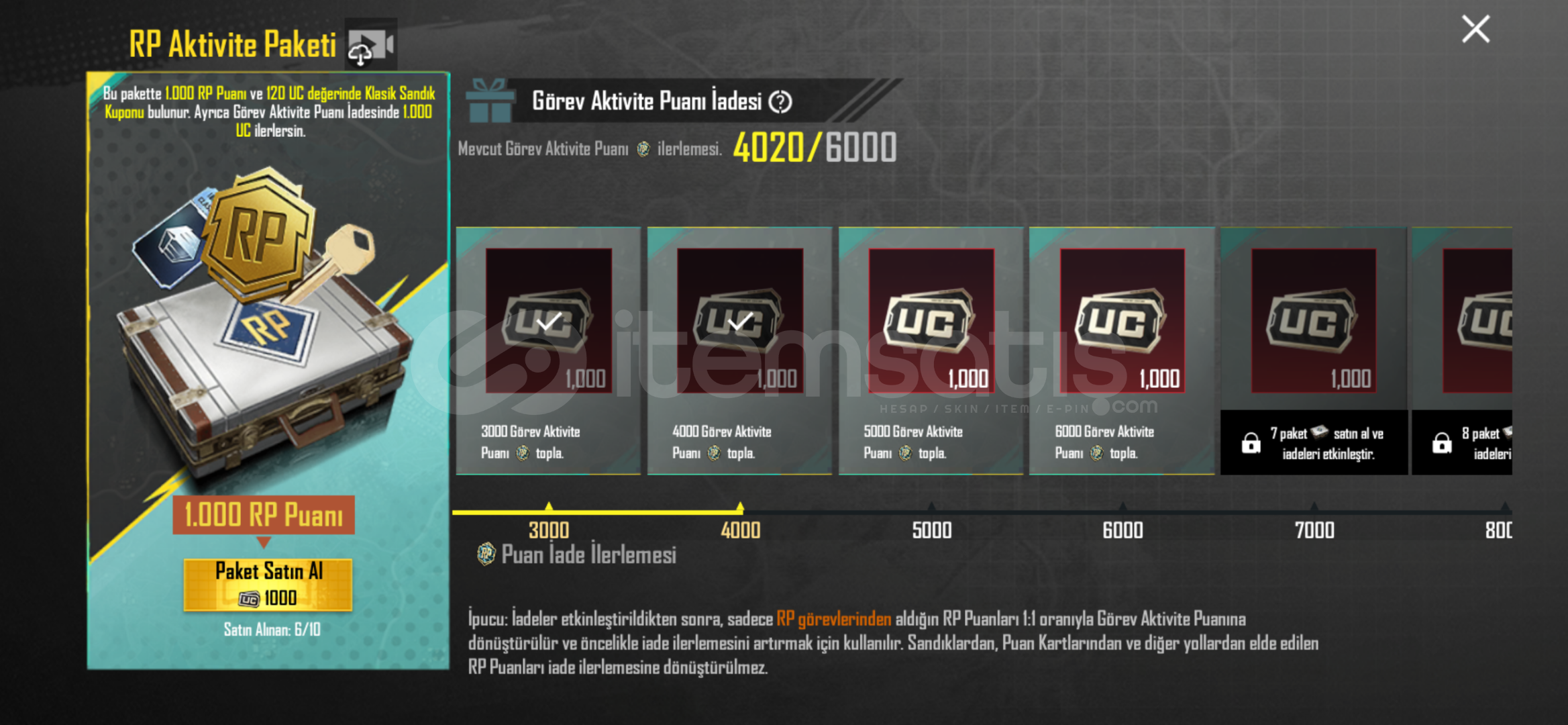The image size is (1568, 725).
Task: Click the 3000 marker on progress bar
Action: [x=549, y=530]
